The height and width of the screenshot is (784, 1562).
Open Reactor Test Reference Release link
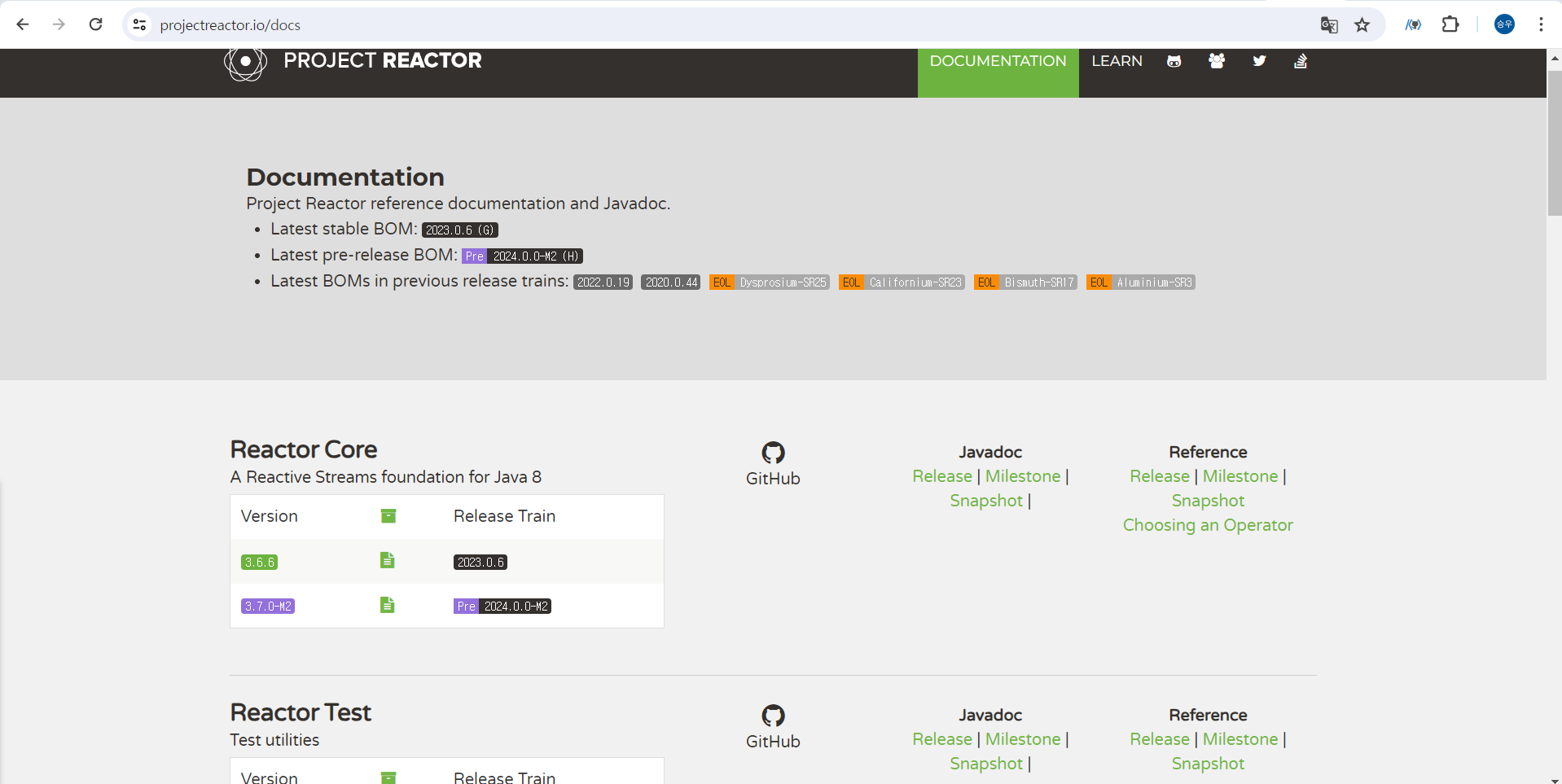[x=1160, y=739]
